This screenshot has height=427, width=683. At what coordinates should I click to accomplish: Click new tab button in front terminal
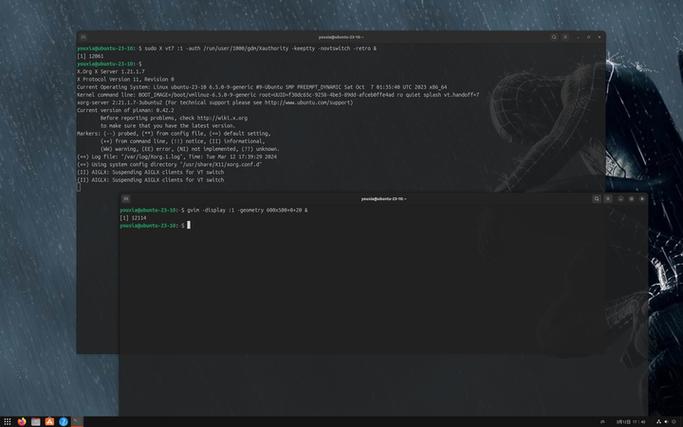point(126,199)
